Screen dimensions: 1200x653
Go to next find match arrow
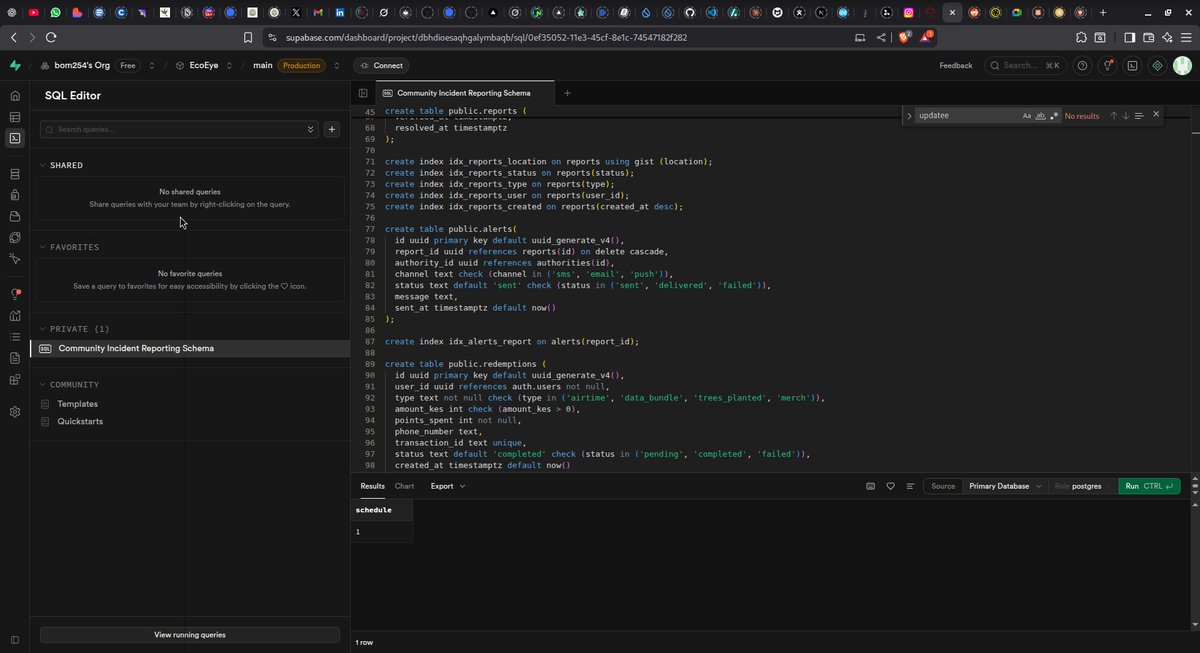click(x=1125, y=116)
